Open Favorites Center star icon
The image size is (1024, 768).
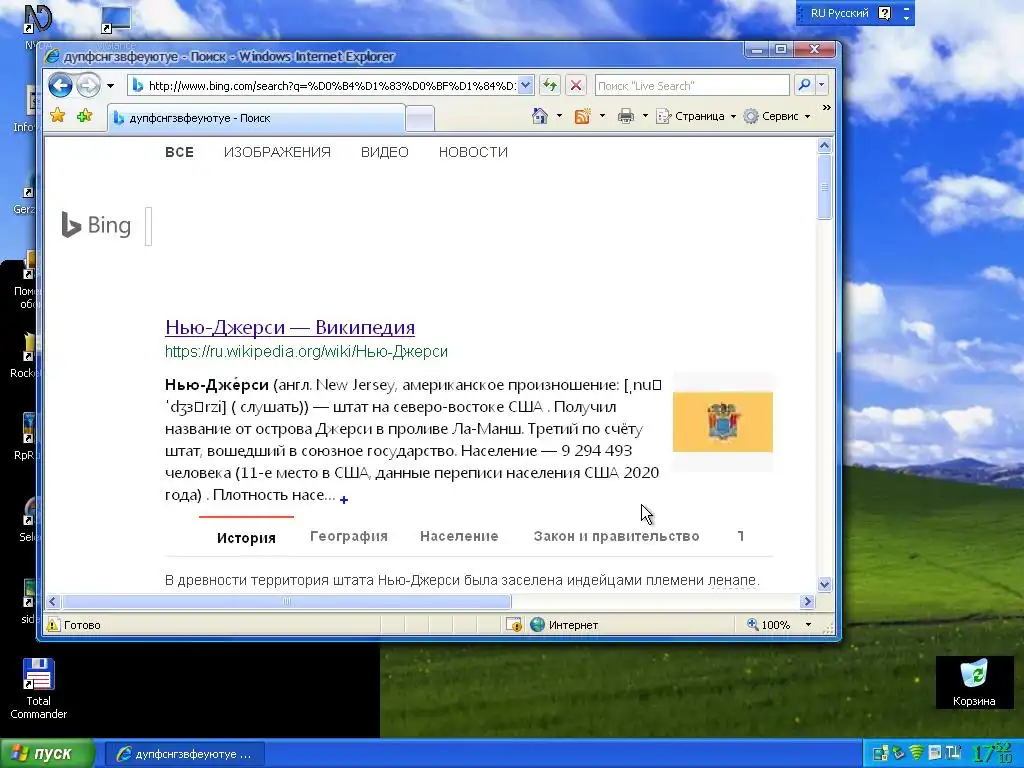tap(58, 116)
